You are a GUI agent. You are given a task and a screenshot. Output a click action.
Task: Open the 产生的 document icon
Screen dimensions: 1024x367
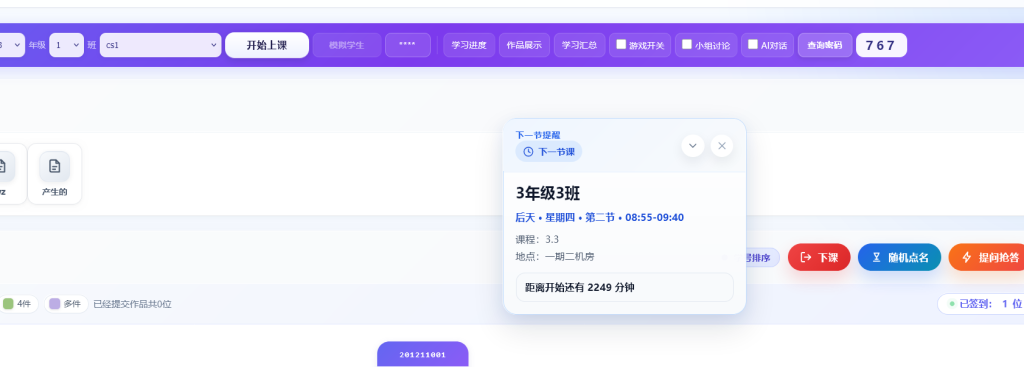pos(54,167)
